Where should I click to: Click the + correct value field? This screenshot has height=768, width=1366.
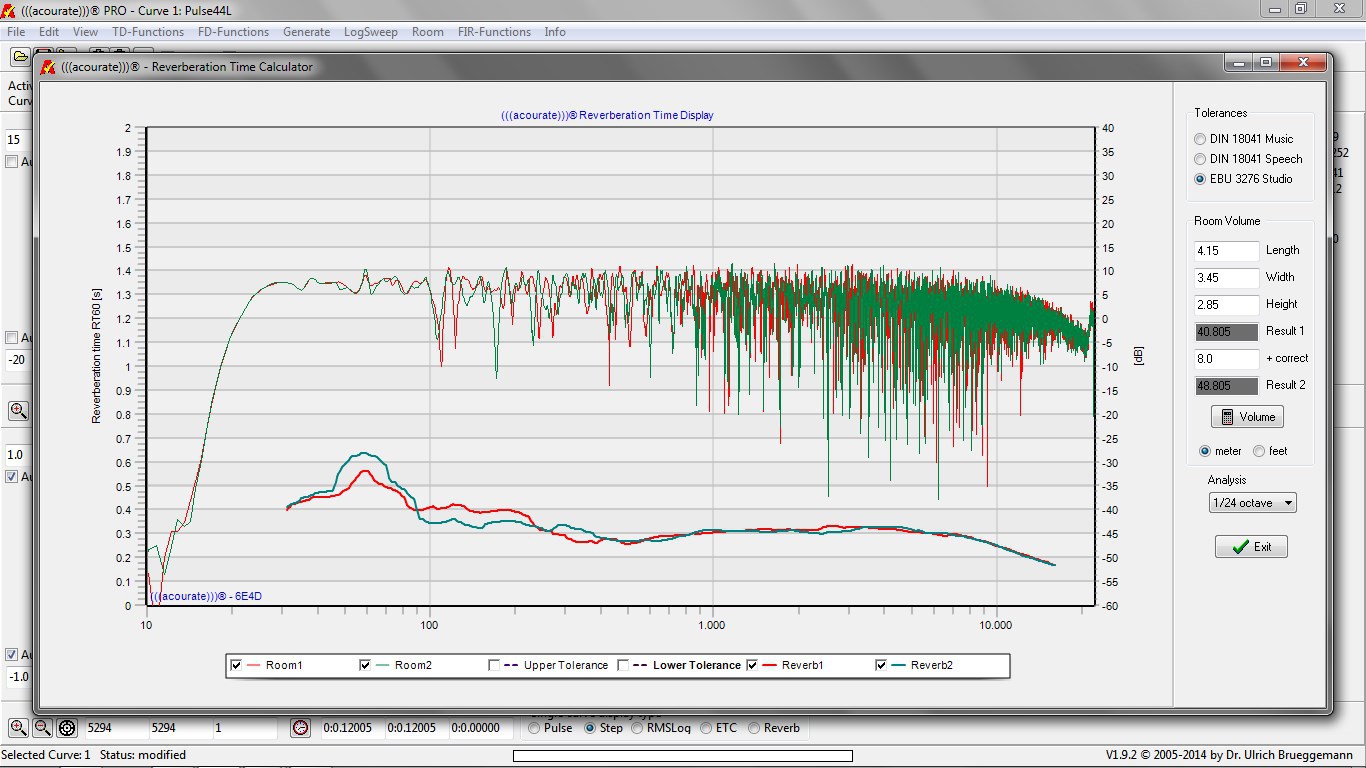(x=1226, y=358)
